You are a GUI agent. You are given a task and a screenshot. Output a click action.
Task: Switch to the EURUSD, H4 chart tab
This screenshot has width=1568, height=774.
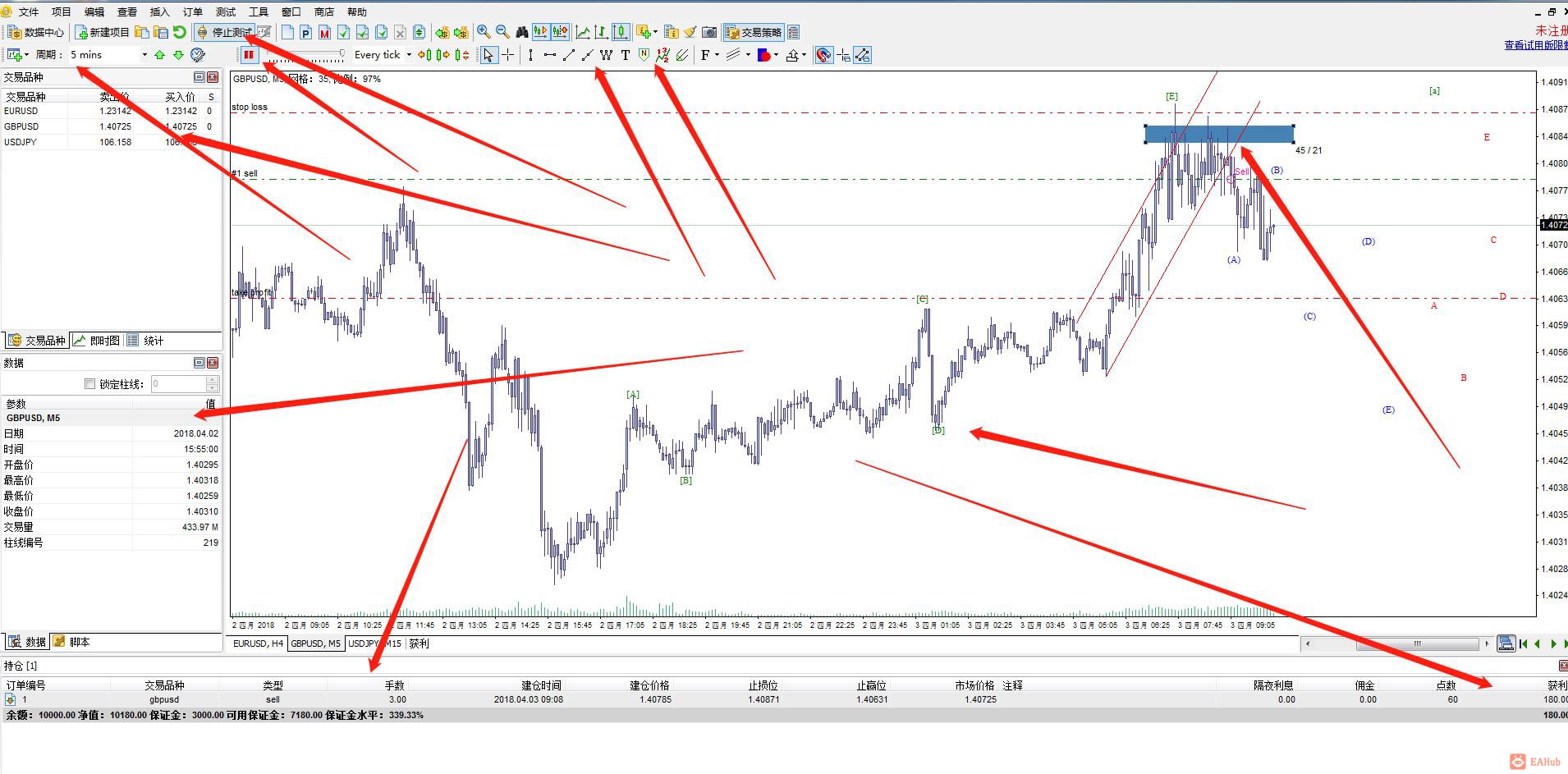point(259,643)
